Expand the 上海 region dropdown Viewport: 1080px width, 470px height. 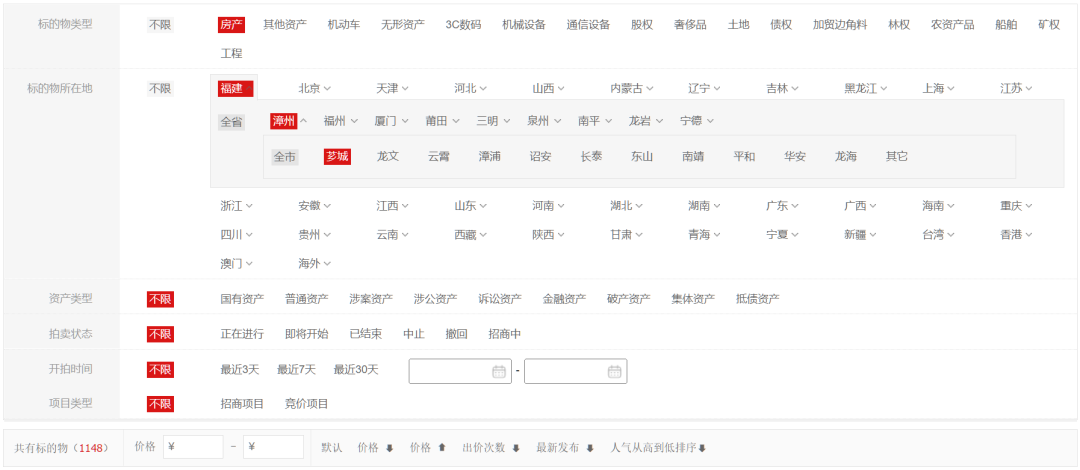click(939, 88)
